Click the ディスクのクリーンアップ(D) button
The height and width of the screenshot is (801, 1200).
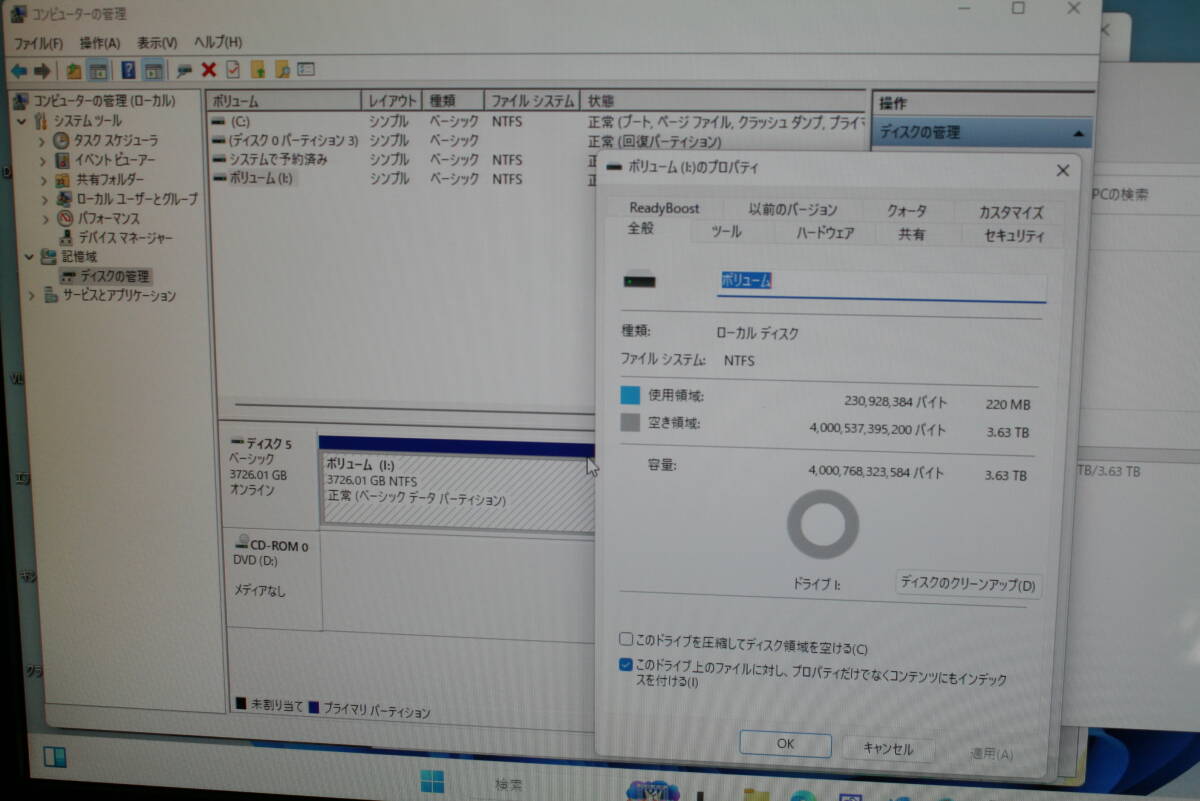click(967, 584)
